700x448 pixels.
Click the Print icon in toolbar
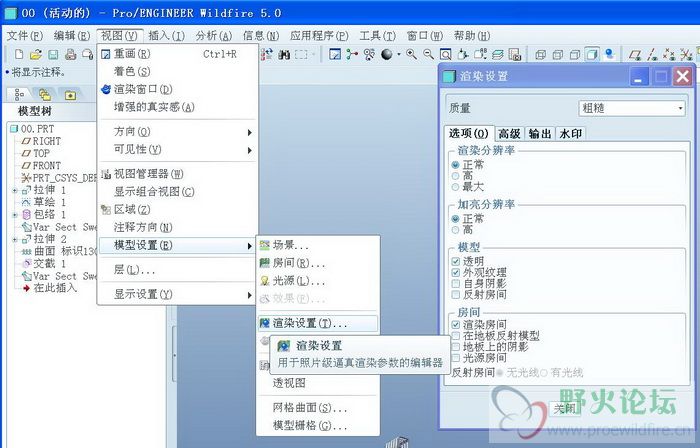coord(71,54)
